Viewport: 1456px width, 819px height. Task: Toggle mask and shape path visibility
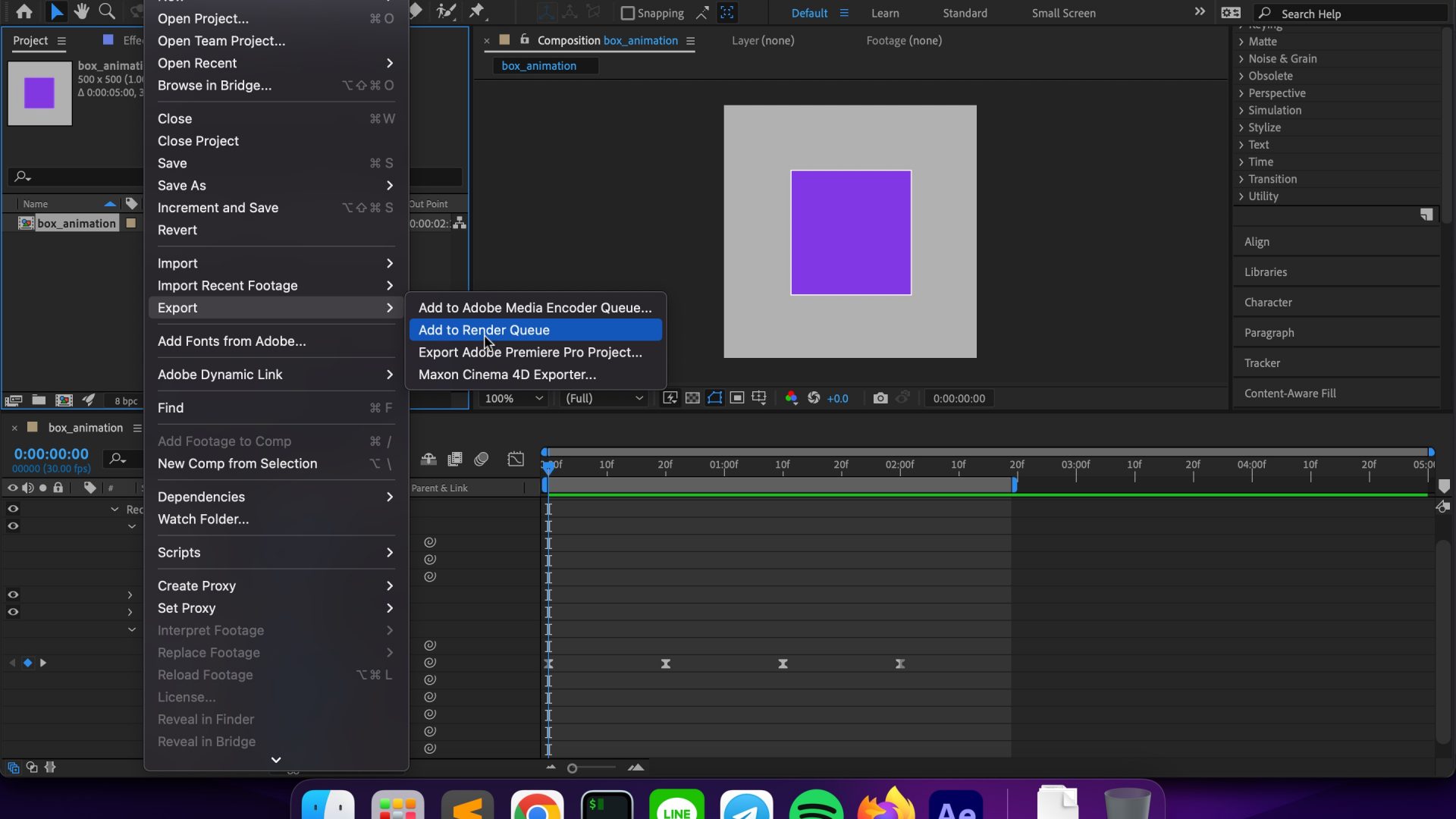pos(714,398)
